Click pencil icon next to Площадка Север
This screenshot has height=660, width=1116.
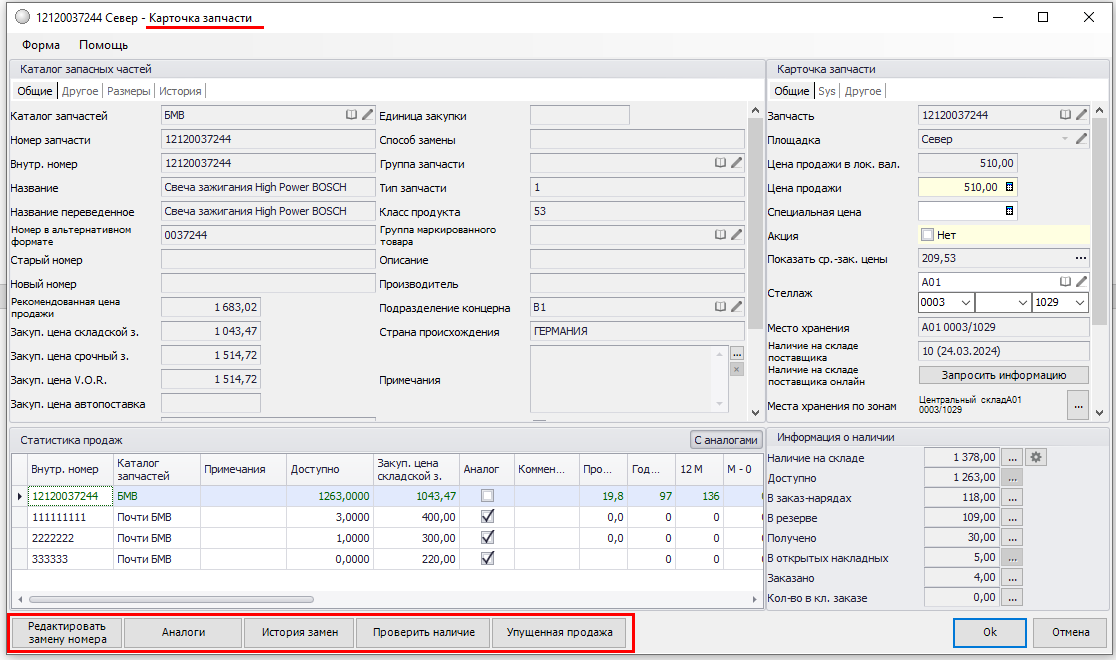1081,139
